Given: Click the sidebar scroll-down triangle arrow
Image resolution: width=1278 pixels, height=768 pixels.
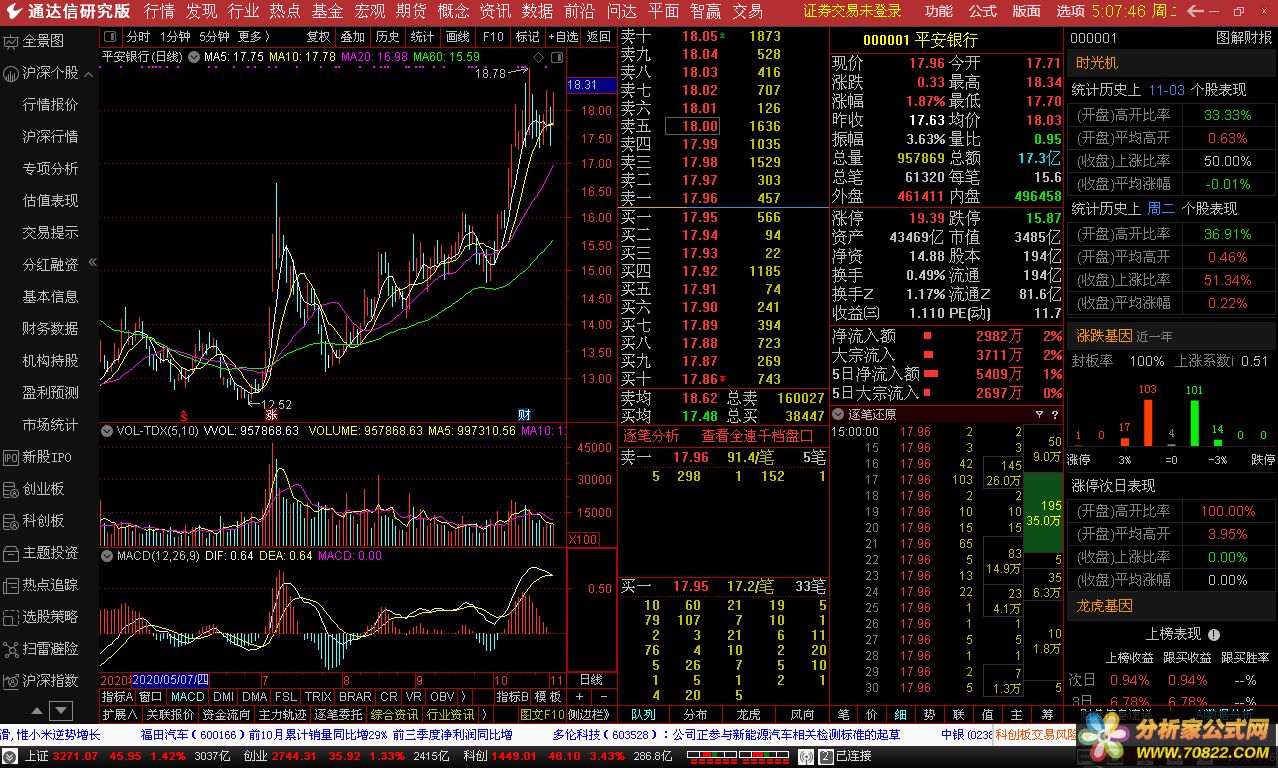Looking at the screenshot, I should (63, 711).
